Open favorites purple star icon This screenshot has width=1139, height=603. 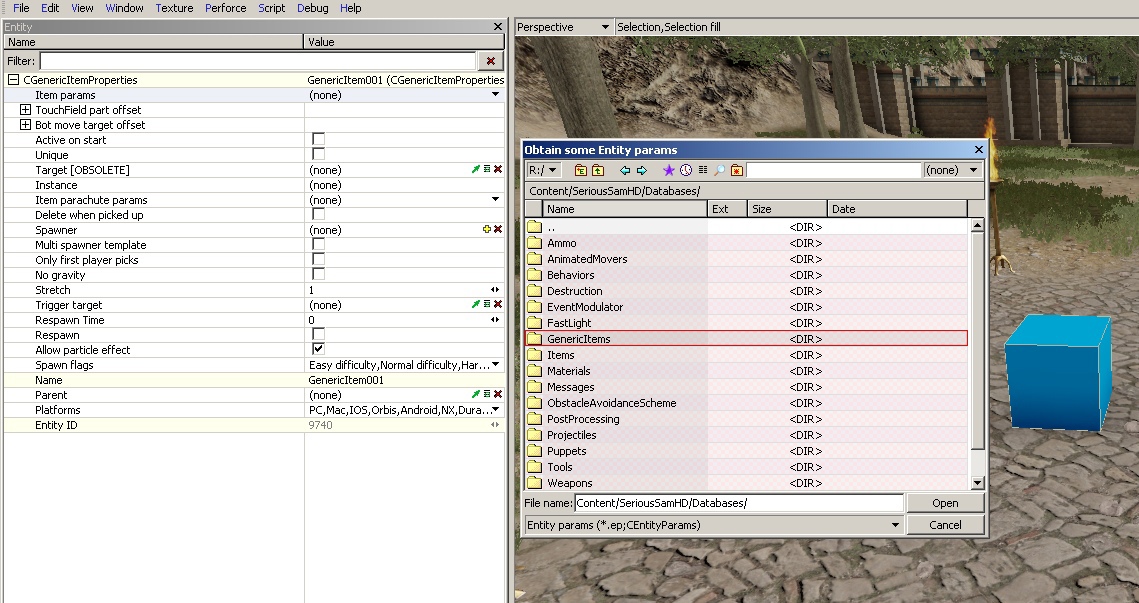coord(669,170)
